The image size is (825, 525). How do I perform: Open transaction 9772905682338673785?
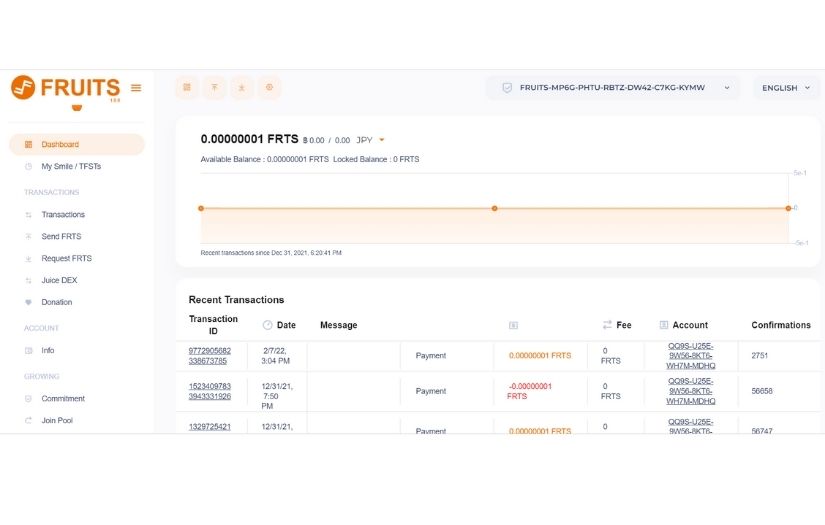tap(209, 356)
